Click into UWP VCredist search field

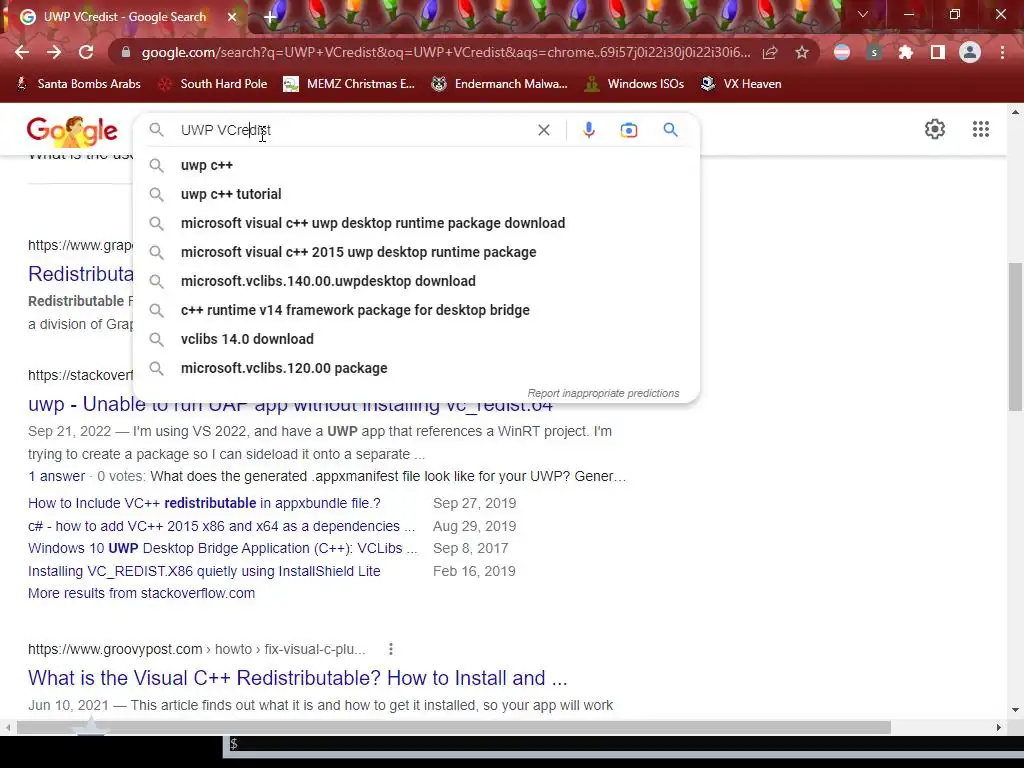353,130
